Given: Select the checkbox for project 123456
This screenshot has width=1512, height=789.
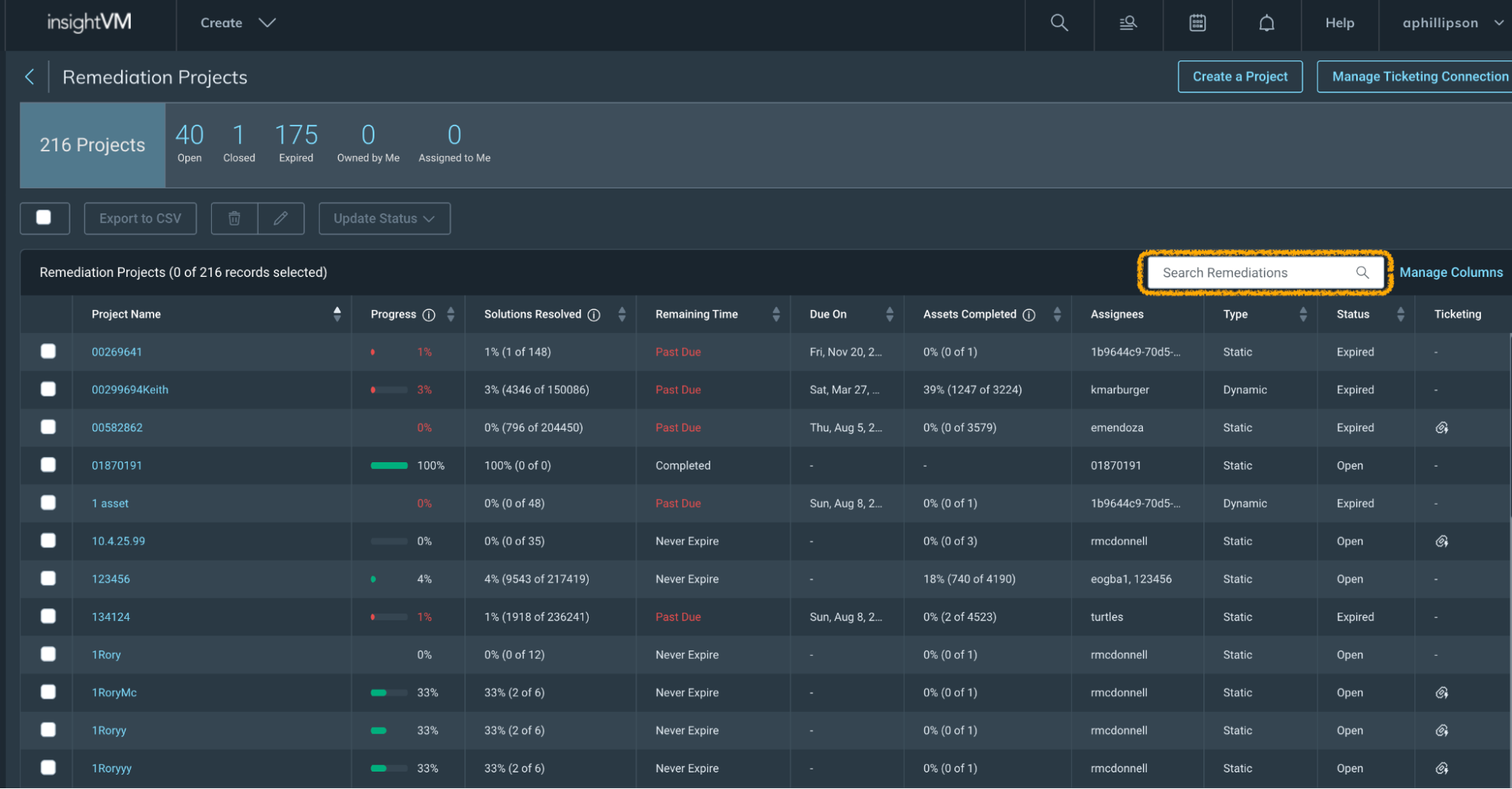Looking at the screenshot, I should tap(48, 579).
